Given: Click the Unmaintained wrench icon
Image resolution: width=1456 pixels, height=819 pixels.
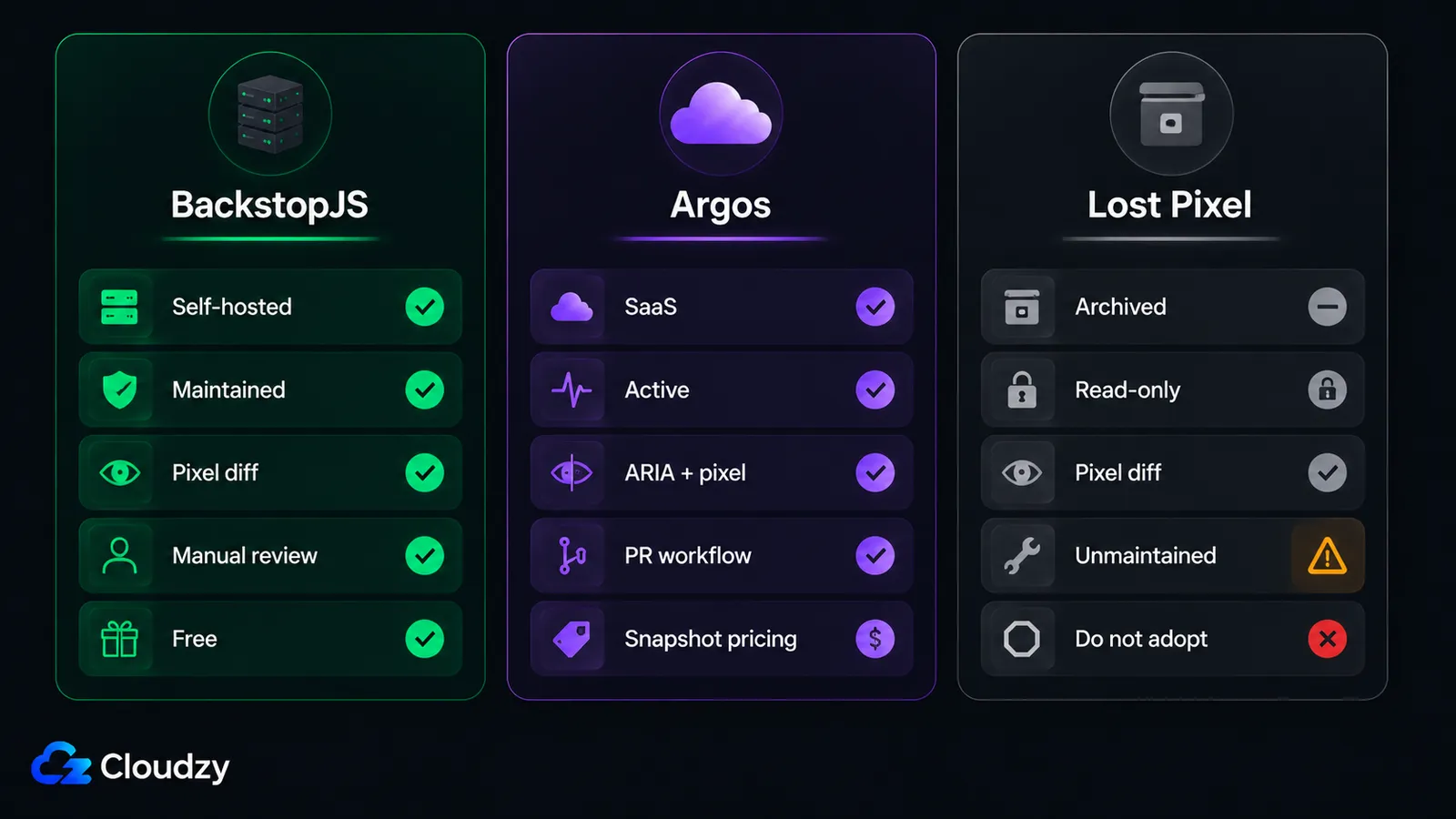Looking at the screenshot, I should point(1022,555).
